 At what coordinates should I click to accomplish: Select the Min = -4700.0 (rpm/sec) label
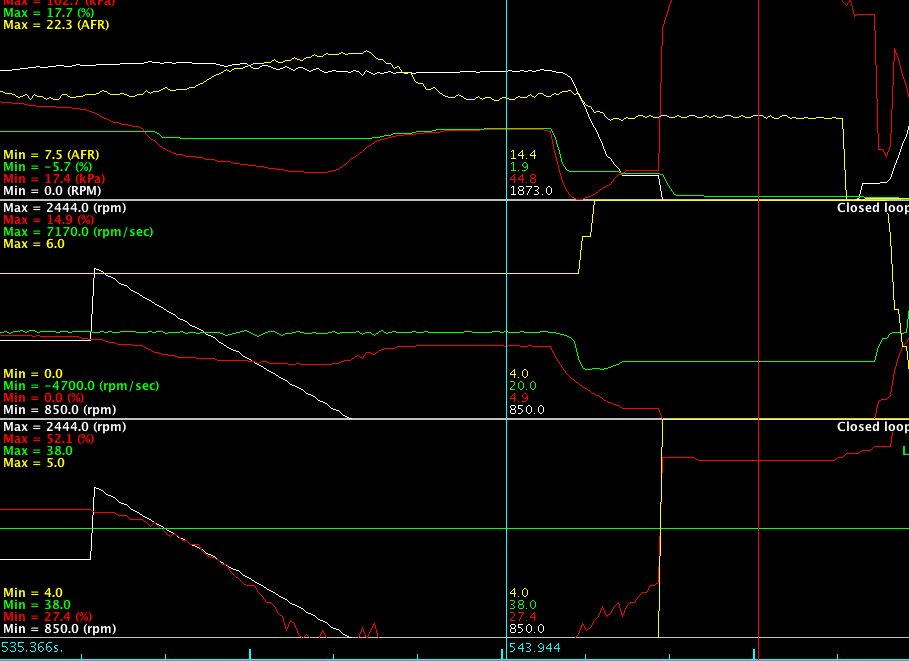tap(81, 385)
